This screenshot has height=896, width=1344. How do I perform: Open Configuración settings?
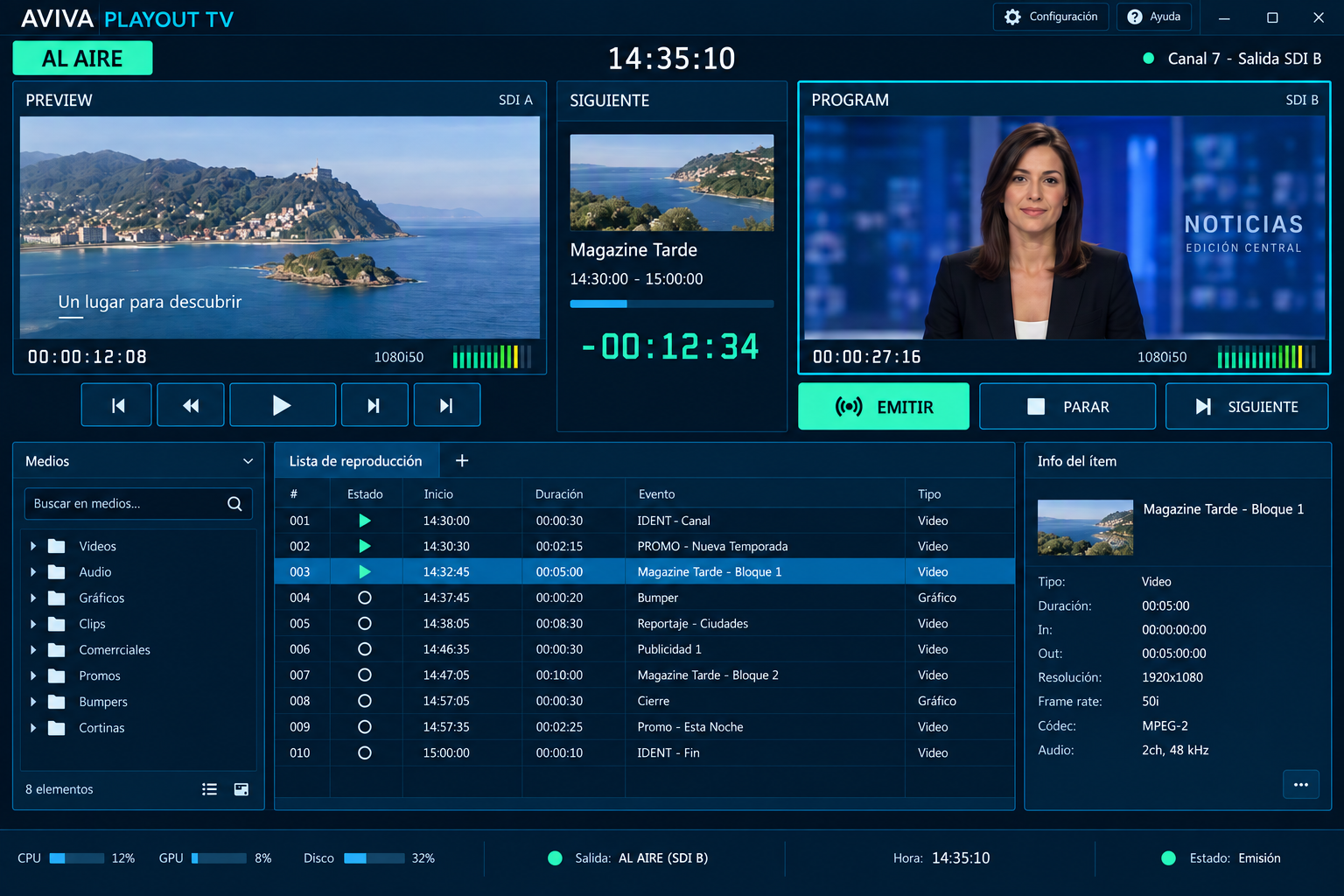point(1051,17)
